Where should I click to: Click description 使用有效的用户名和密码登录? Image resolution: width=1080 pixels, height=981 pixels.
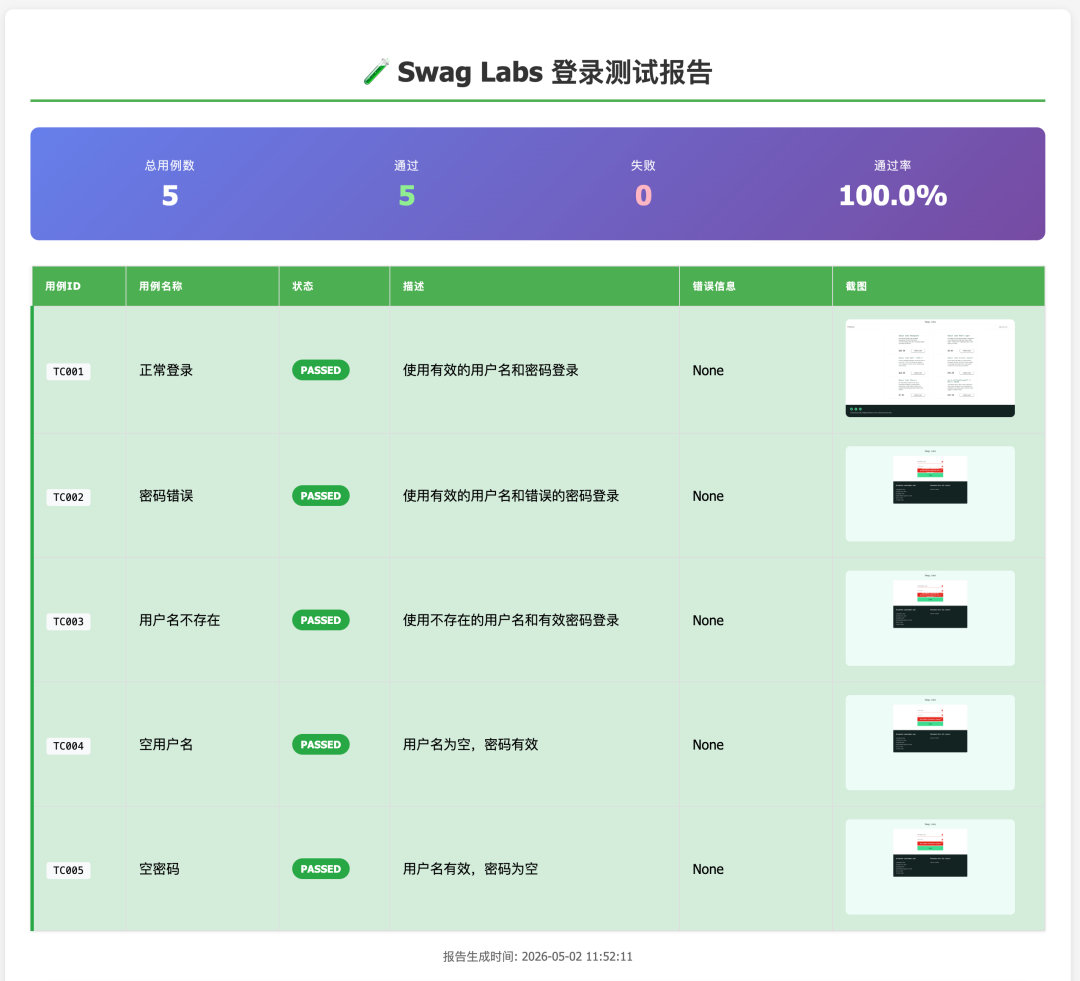pos(490,370)
